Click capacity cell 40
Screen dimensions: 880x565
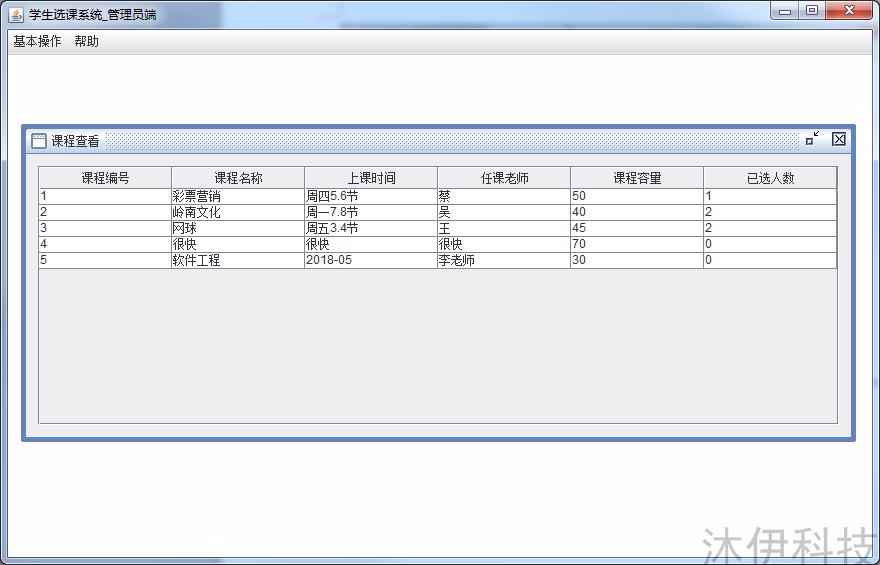637,212
